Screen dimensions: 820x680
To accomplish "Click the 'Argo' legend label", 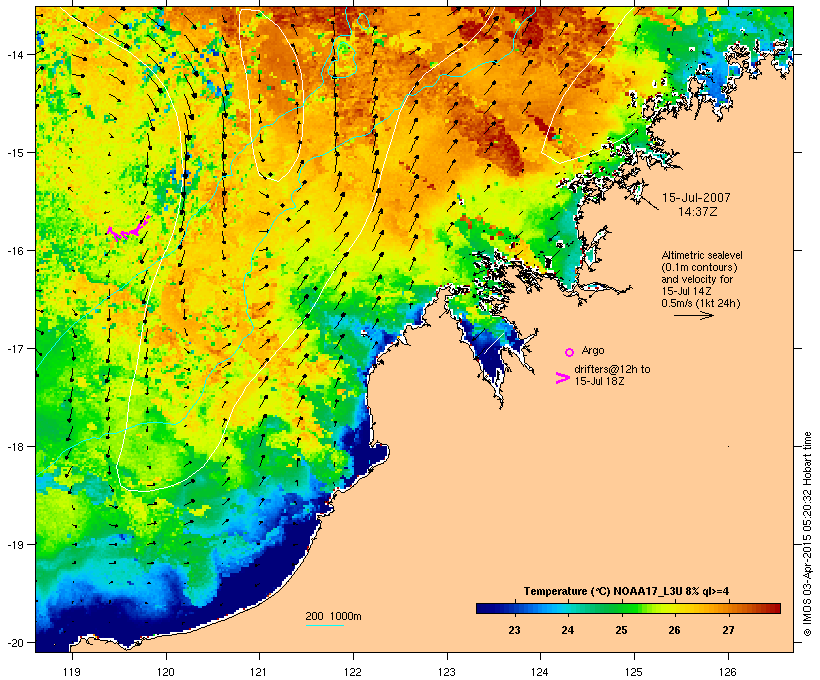I will click(593, 350).
